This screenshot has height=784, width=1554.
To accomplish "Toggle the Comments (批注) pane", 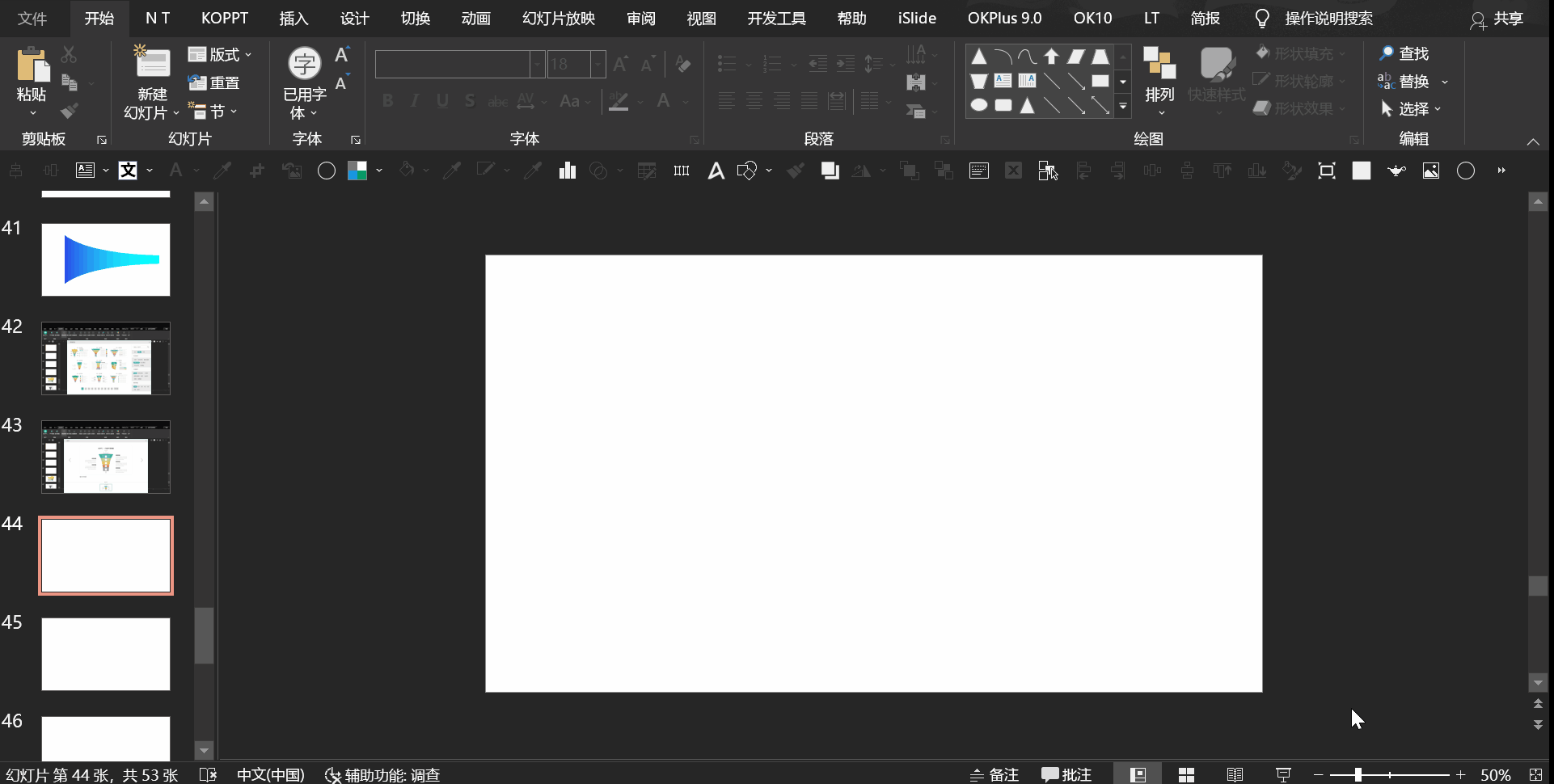I will (1066, 774).
